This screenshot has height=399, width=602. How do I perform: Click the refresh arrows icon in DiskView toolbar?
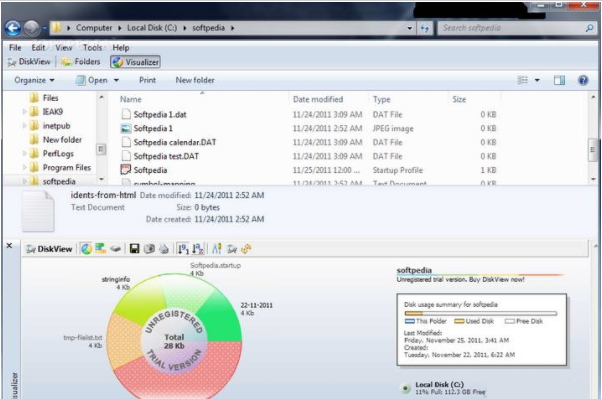pyautogui.click(x=246, y=249)
